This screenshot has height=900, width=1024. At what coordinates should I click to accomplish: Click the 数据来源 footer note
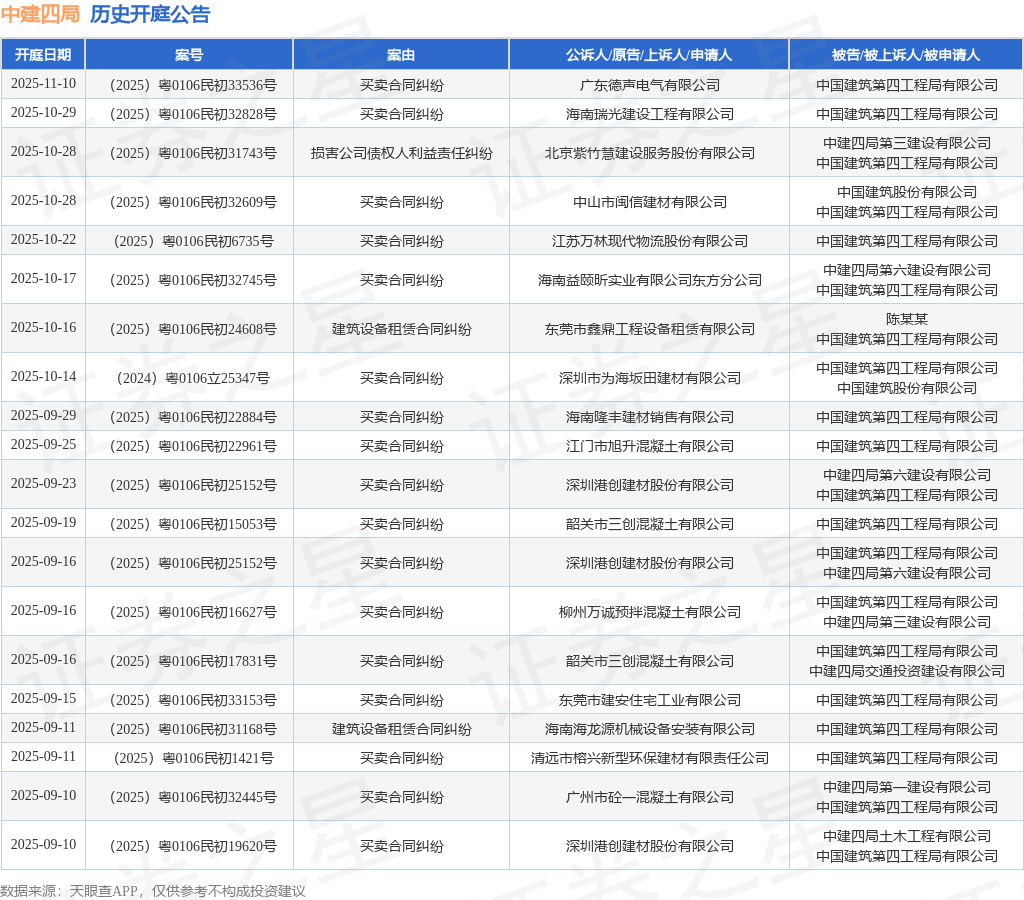[x=153, y=891]
